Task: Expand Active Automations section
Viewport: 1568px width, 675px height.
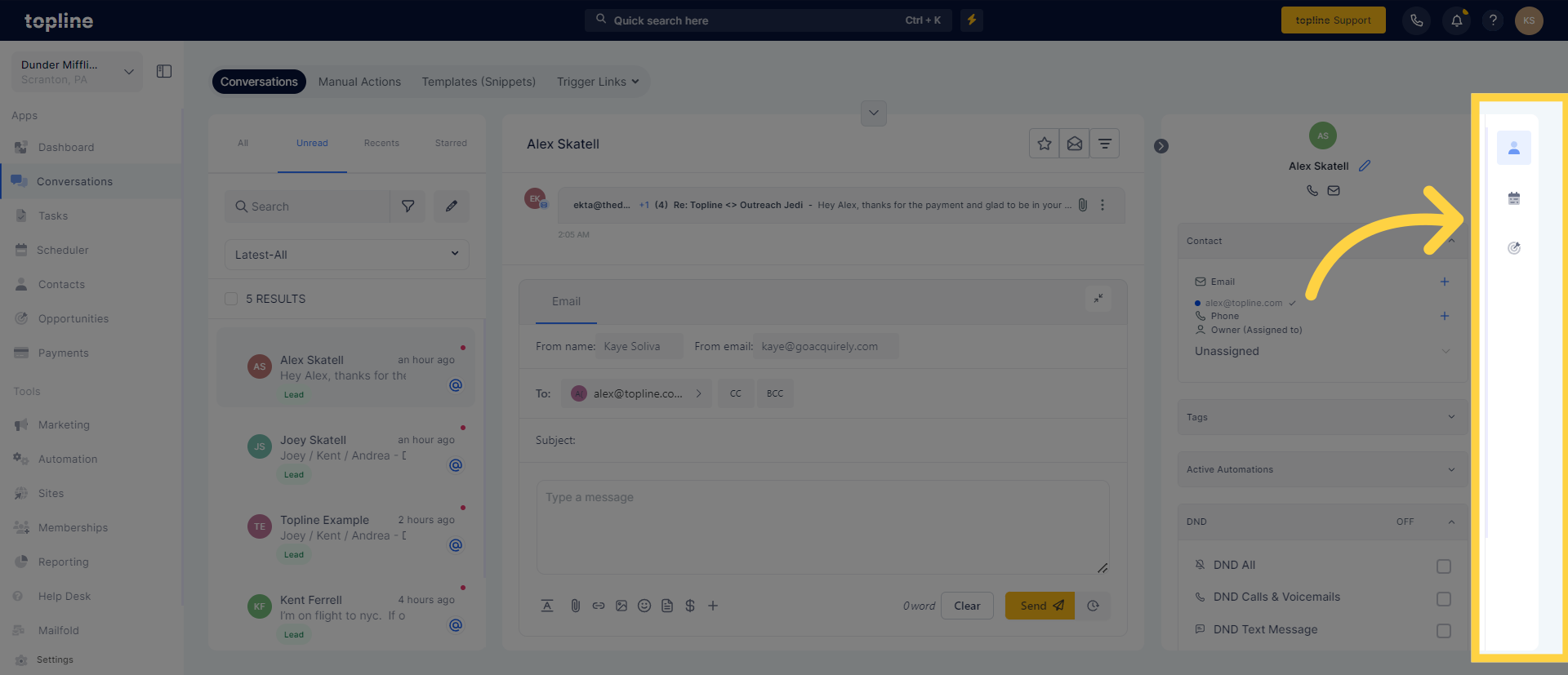Action: [1321, 469]
